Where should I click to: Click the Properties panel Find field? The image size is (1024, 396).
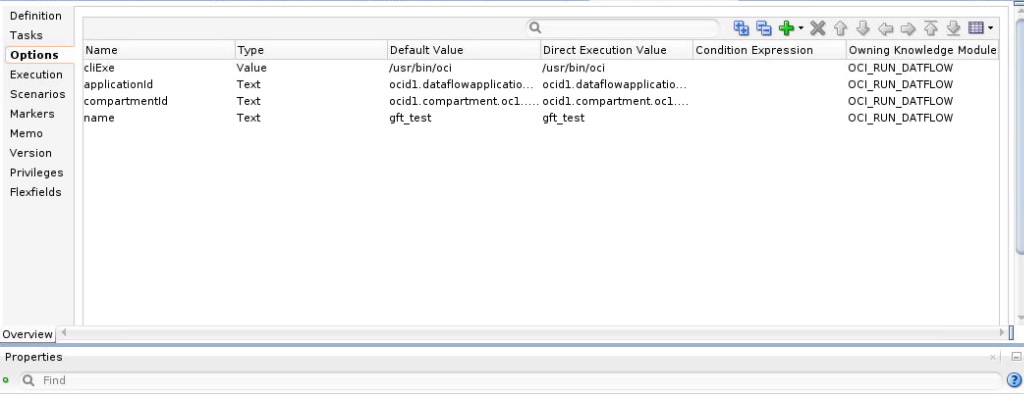point(510,380)
